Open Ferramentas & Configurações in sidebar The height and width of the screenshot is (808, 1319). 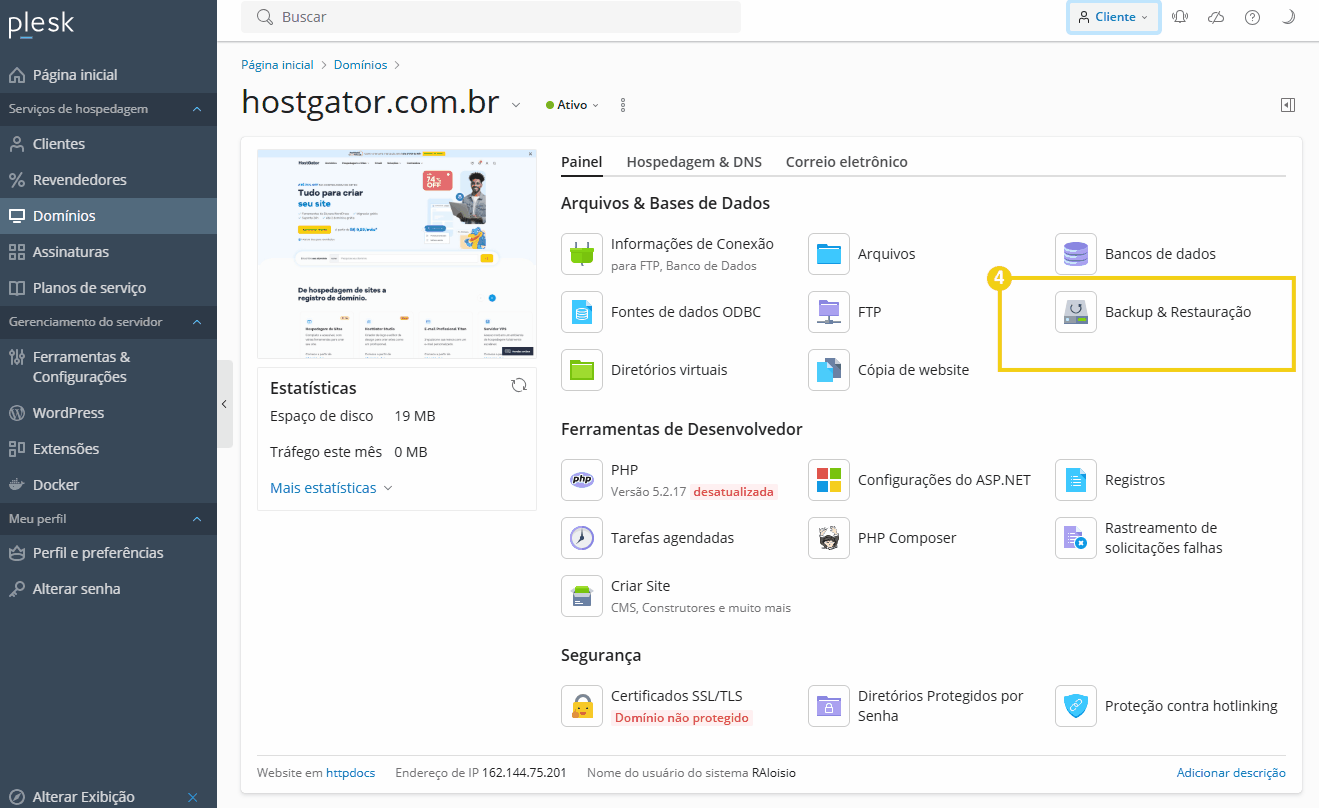pyautogui.click(x=108, y=367)
